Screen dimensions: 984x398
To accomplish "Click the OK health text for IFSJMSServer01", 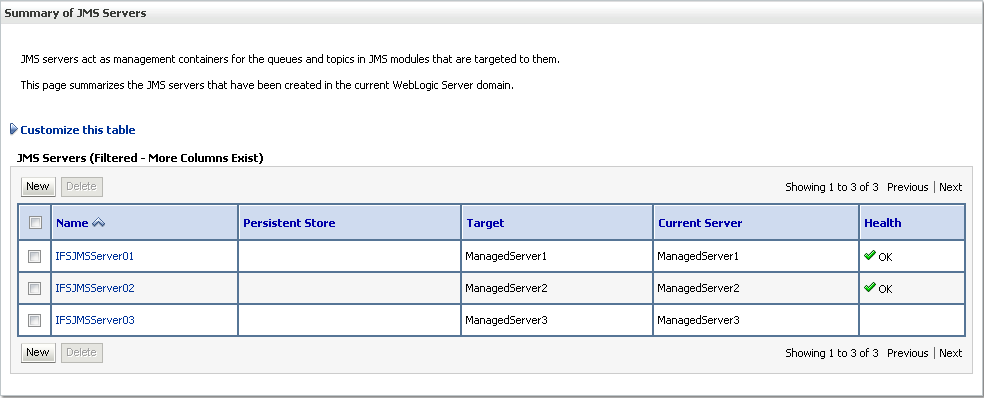I will 885,257.
